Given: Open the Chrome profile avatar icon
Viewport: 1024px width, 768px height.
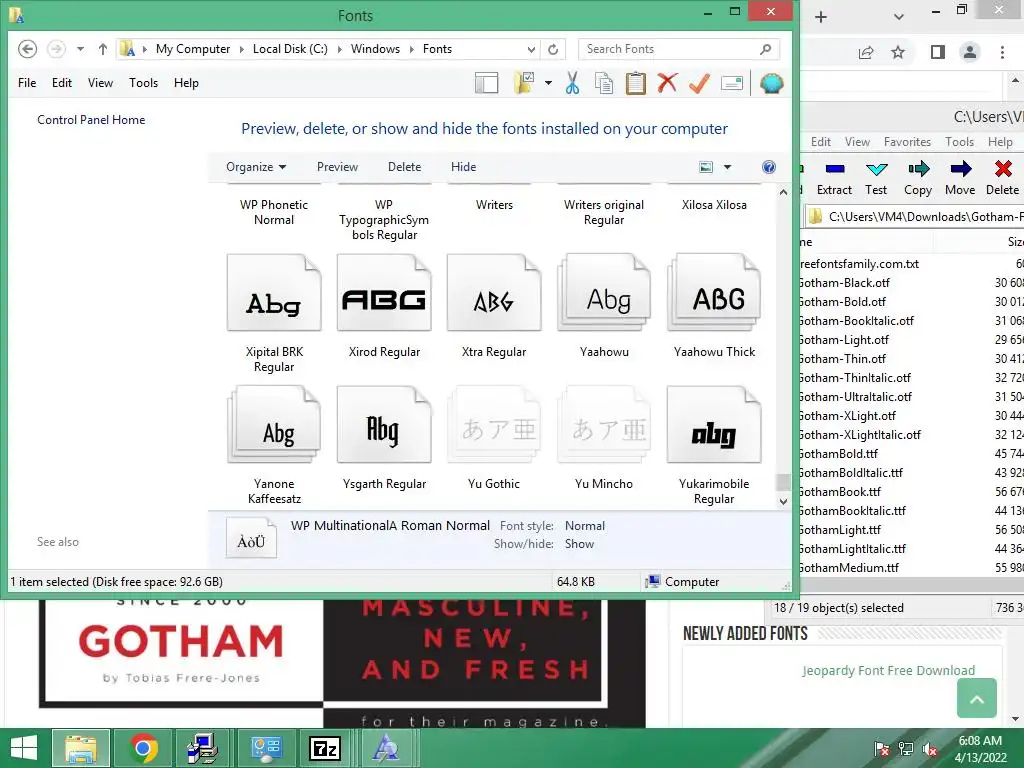Looking at the screenshot, I should click(970, 52).
